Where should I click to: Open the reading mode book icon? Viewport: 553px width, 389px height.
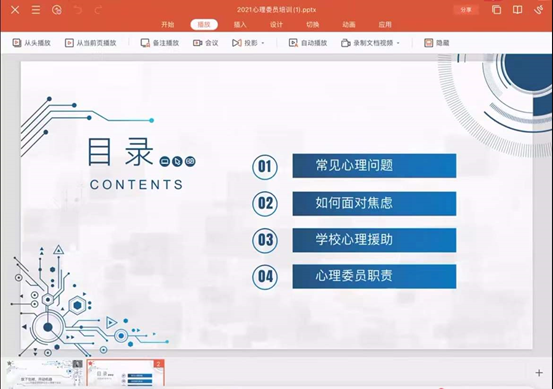[x=517, y=10]
